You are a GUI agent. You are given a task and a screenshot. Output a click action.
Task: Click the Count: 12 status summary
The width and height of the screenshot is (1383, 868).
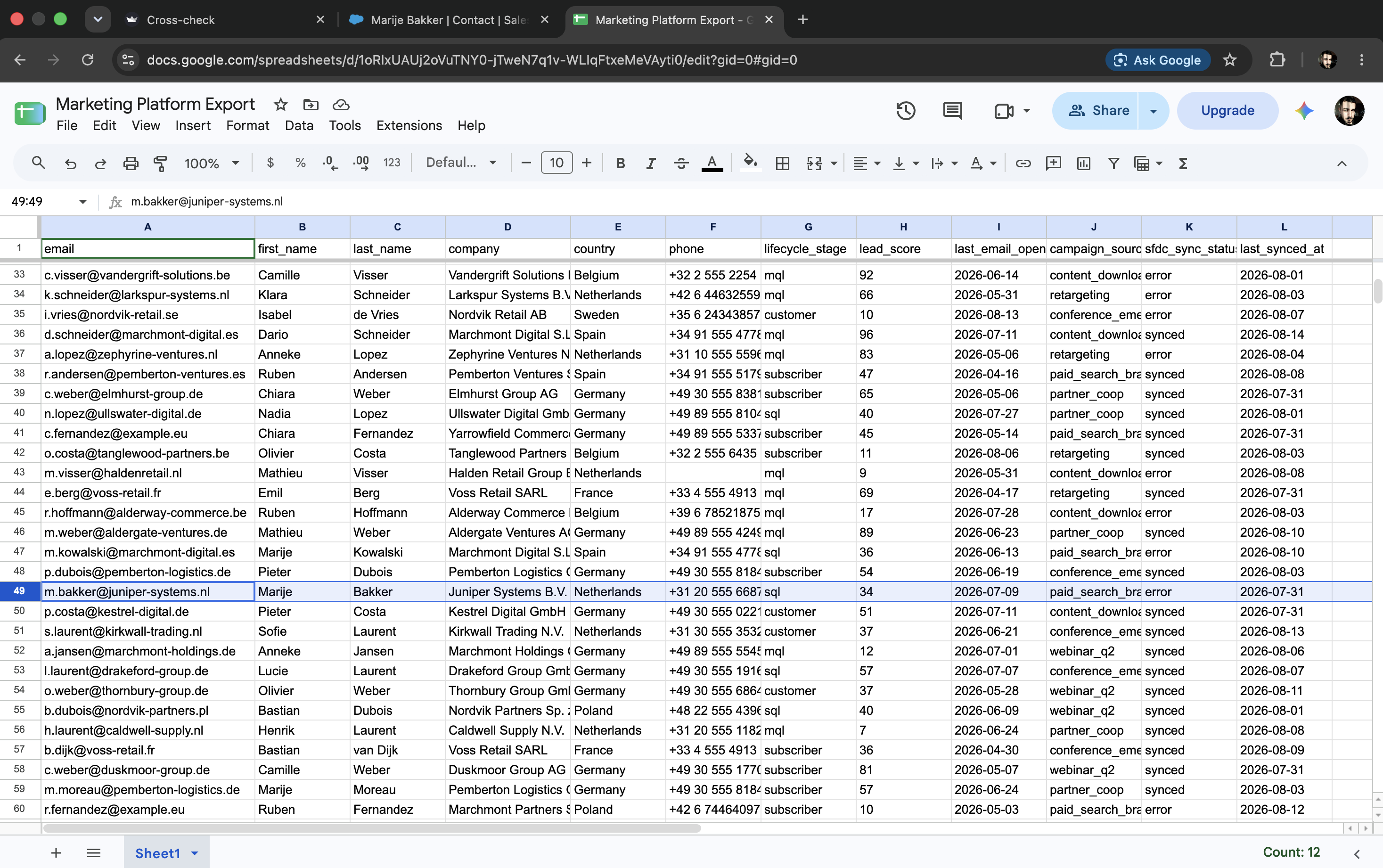coord(1291,852)
